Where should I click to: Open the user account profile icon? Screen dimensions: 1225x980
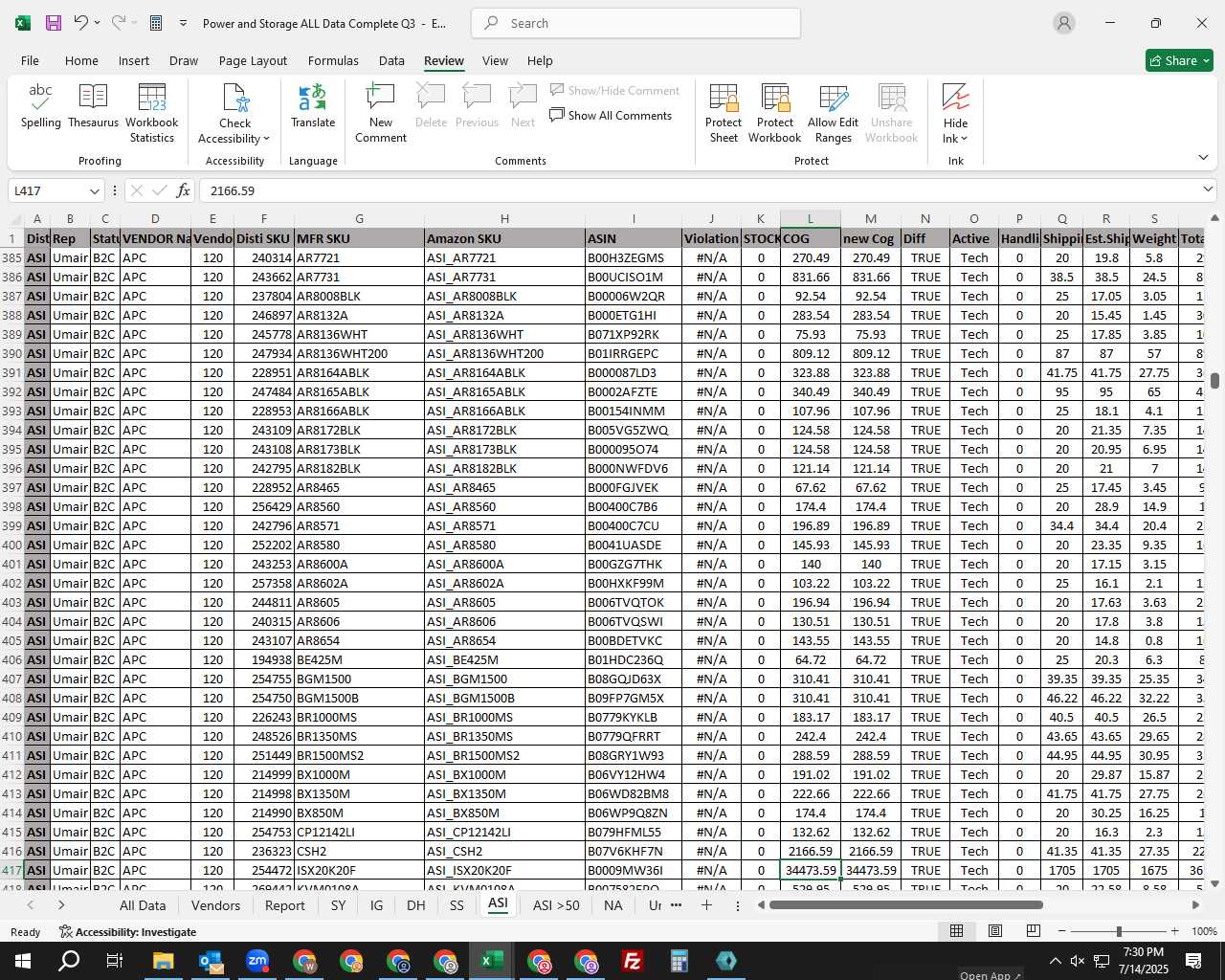coord(1064,23)
